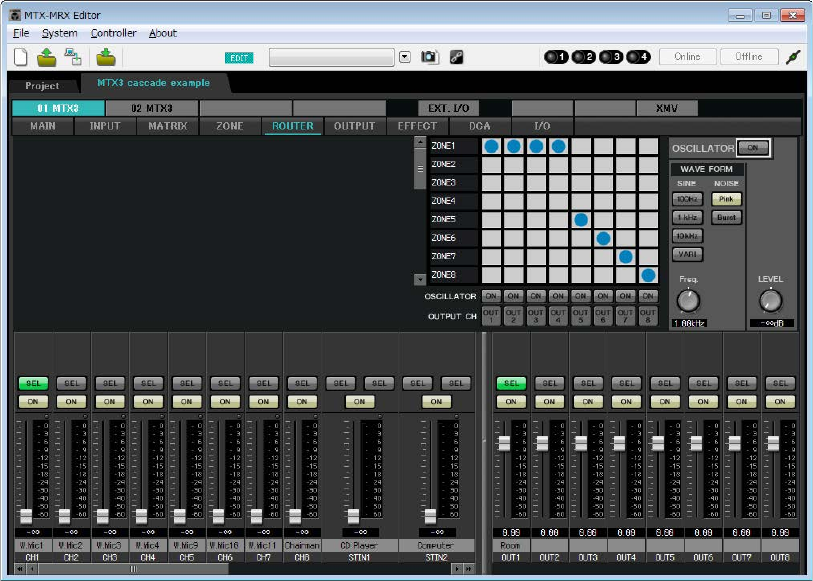Toggle ON button for the OUT1 channel
The image size is (813, 581).
[x=511, y=401]
